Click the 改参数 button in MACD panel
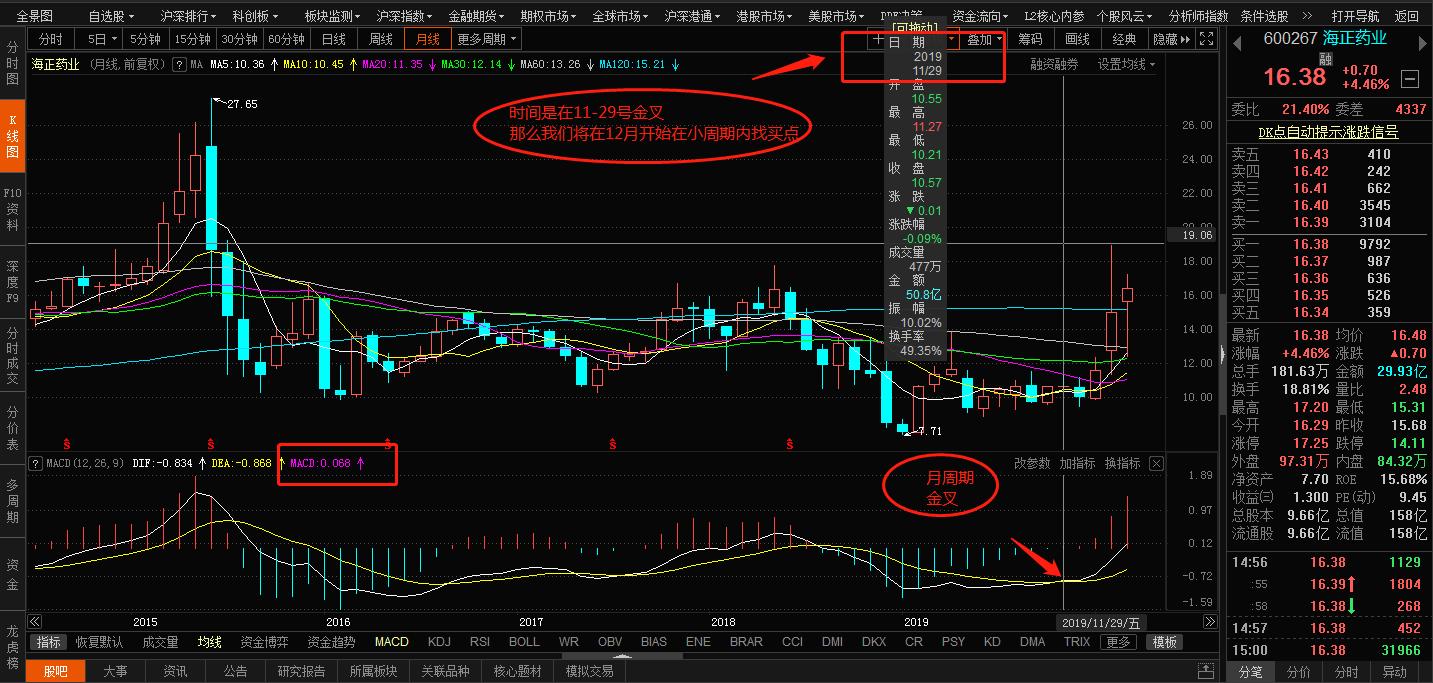The height and width of the screenshot is (683, 1433). [x=1032, y=463]
